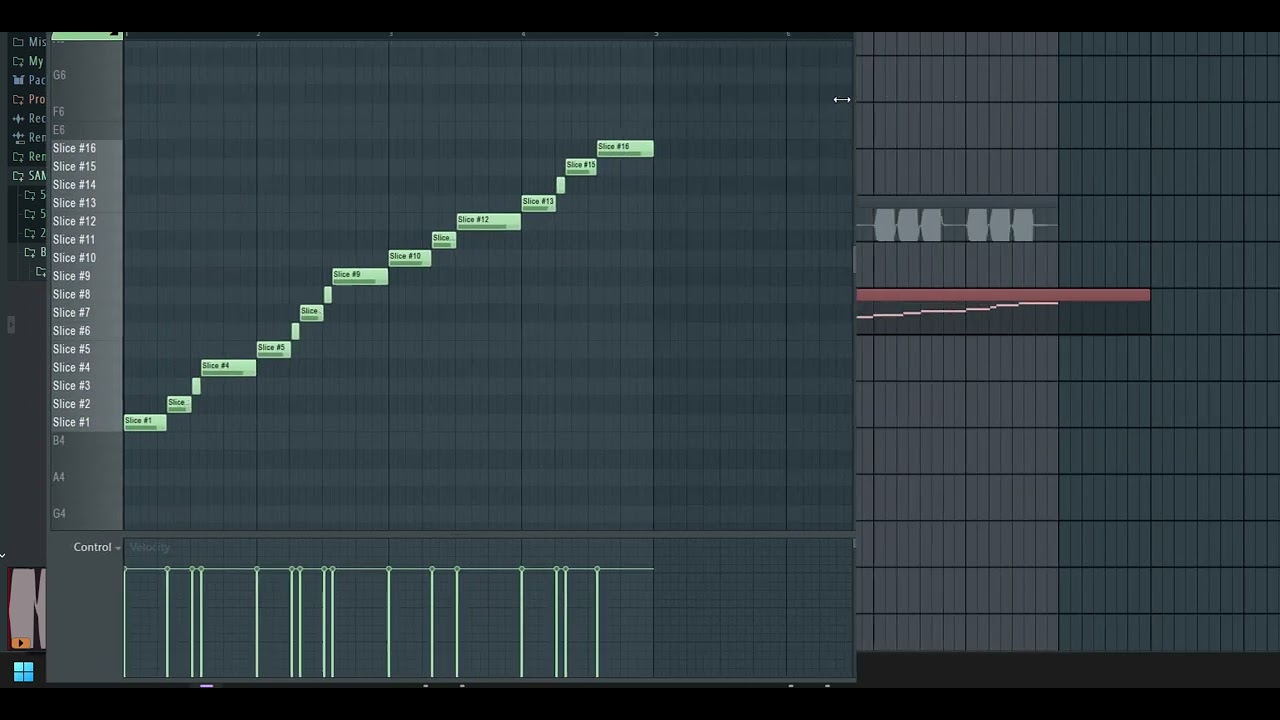Adjust velocity handle of the Slice #1 note
1280x720 pixels.
click(x=125, y=569)
